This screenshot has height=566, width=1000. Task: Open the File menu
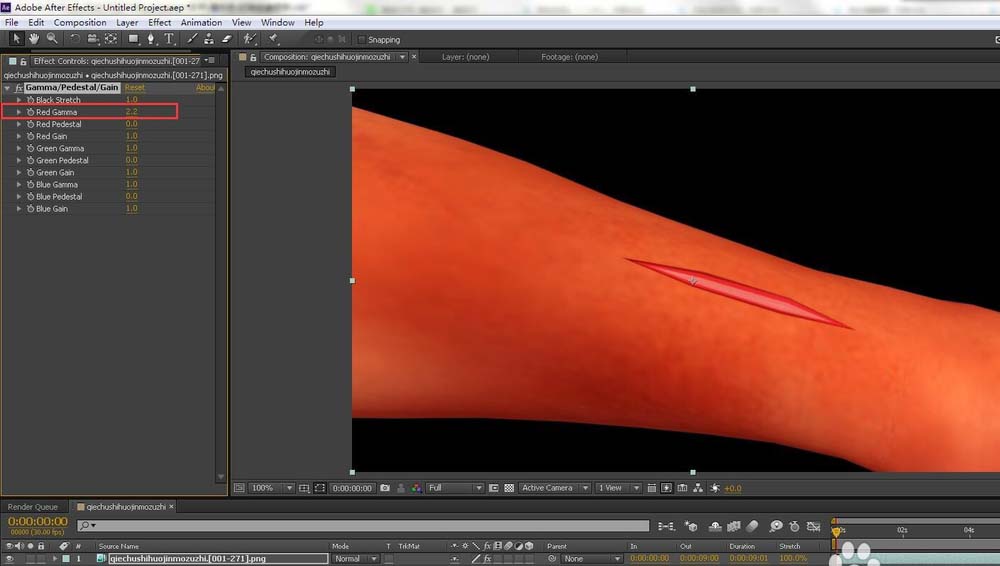click(x=11, y=22)
